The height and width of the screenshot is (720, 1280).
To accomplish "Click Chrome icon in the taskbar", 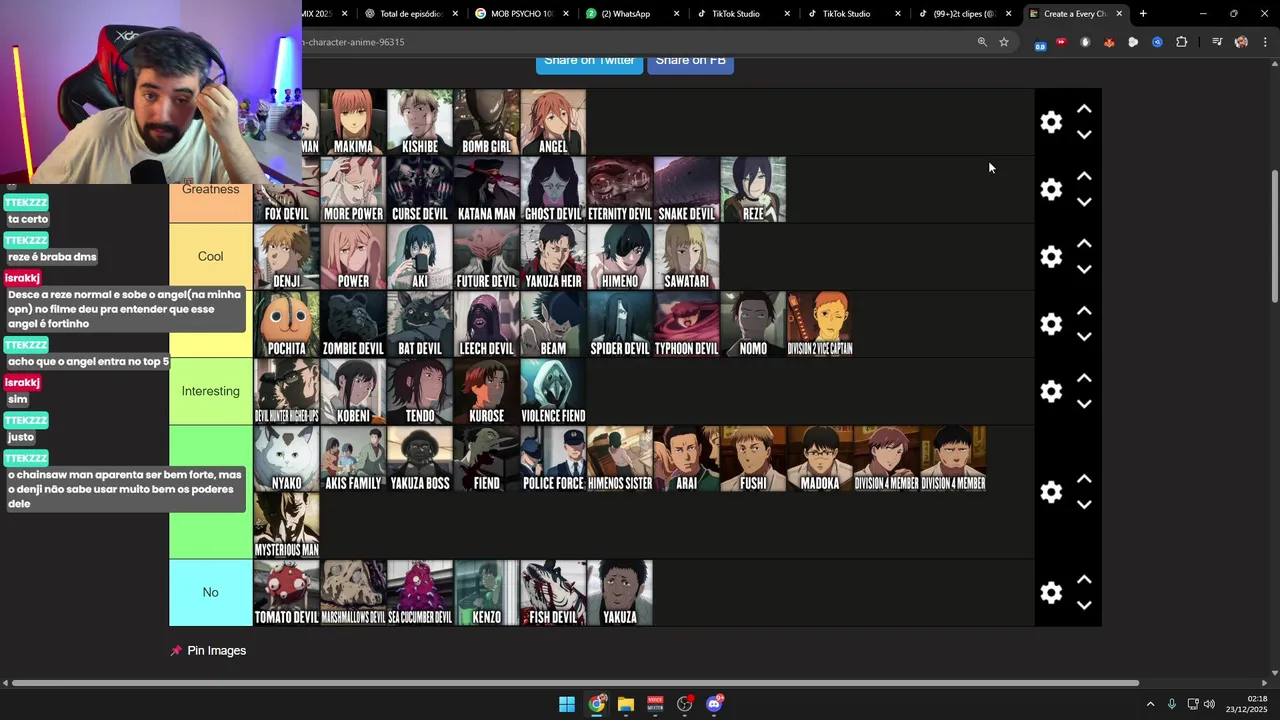I will pyautogui.click(x=597, y=704).
